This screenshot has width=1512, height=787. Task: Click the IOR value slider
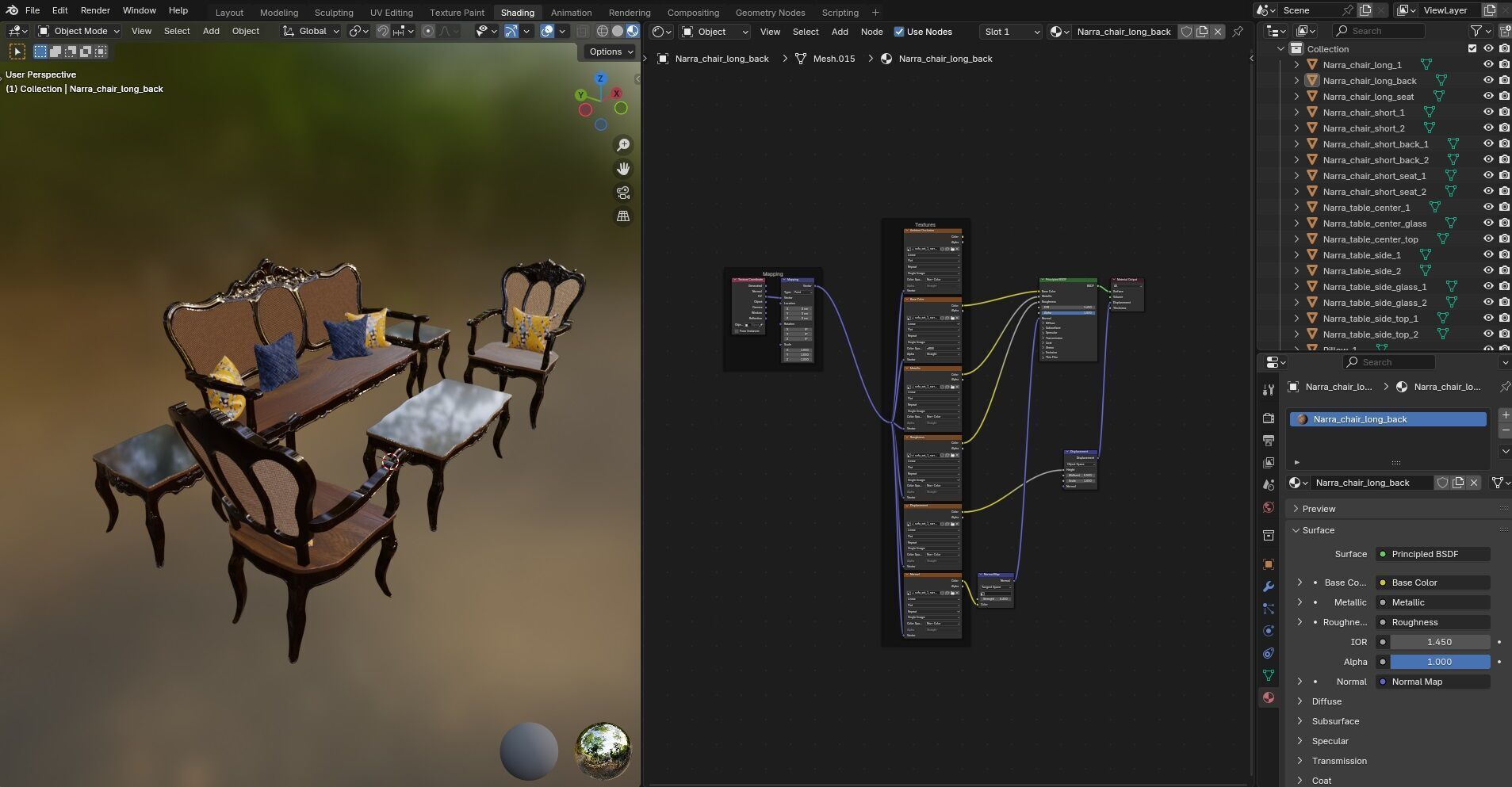(1439, 642)
